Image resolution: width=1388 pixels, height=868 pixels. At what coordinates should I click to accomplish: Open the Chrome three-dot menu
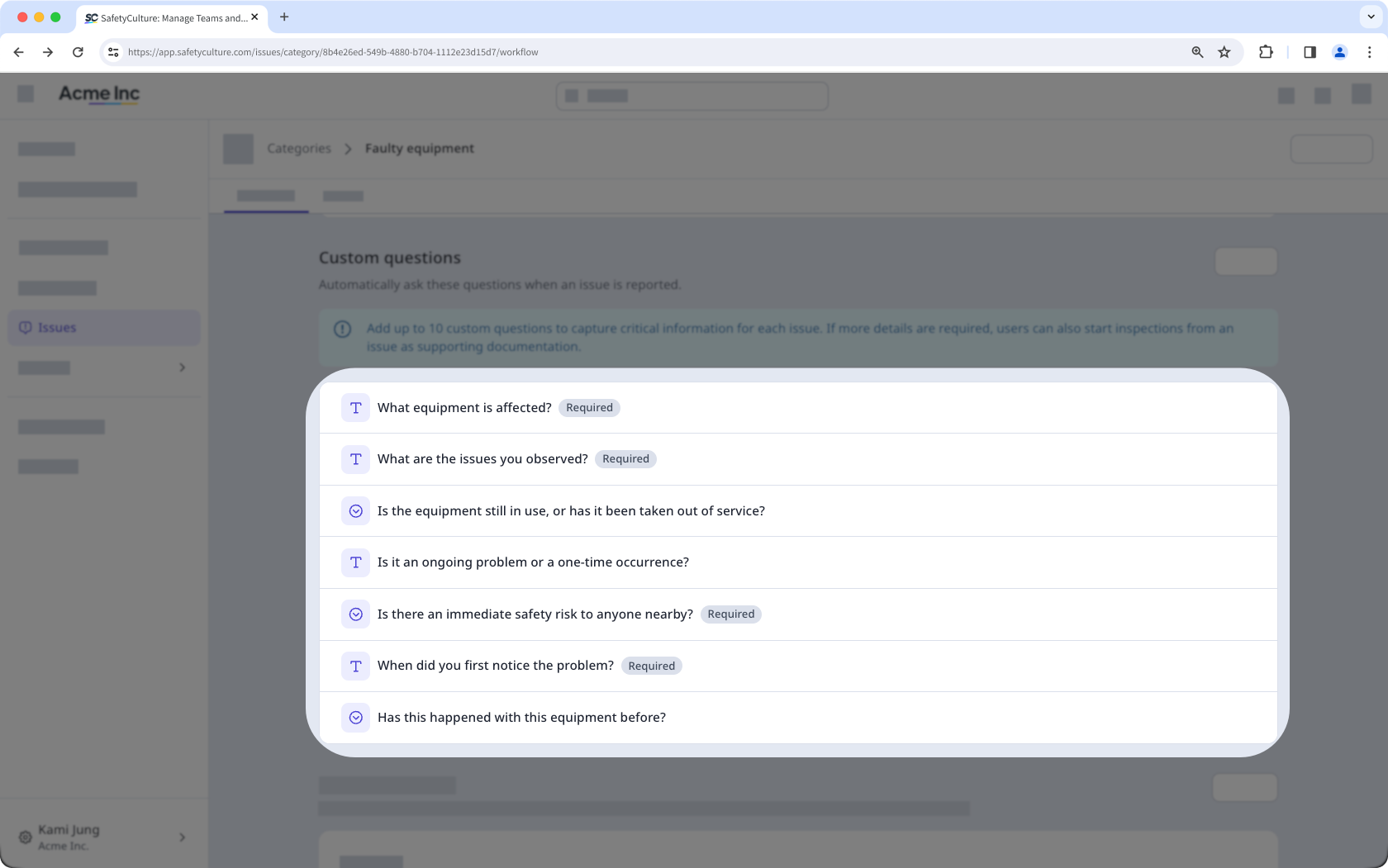click(1369, 52)
